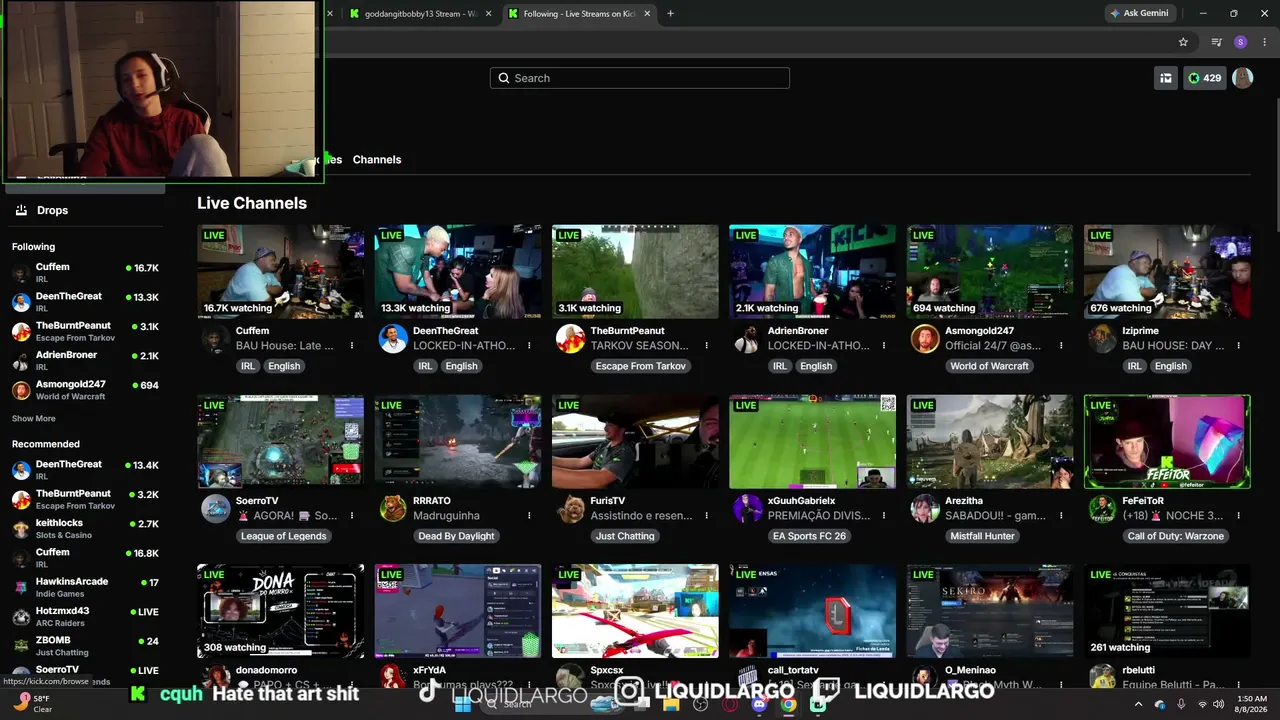Click FeFeiToR's avatar in channel grid

pos(1102,509)
